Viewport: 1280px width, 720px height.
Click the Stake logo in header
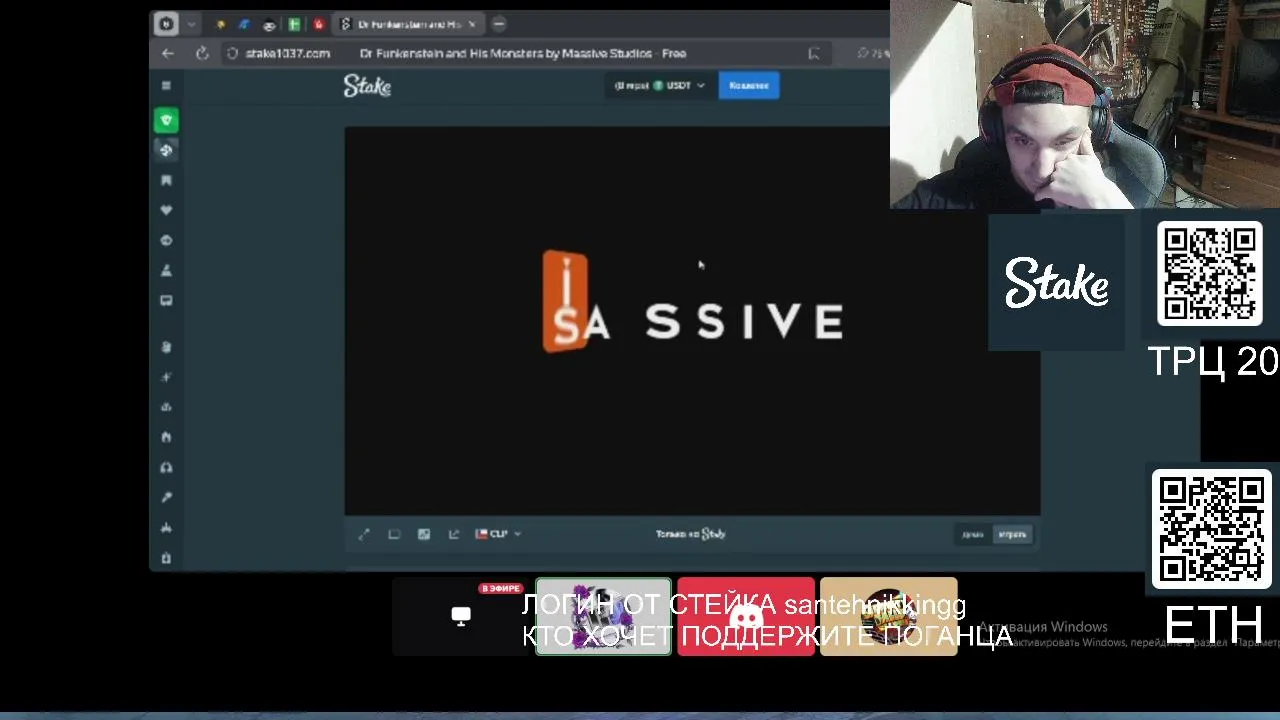pos(367,86)
